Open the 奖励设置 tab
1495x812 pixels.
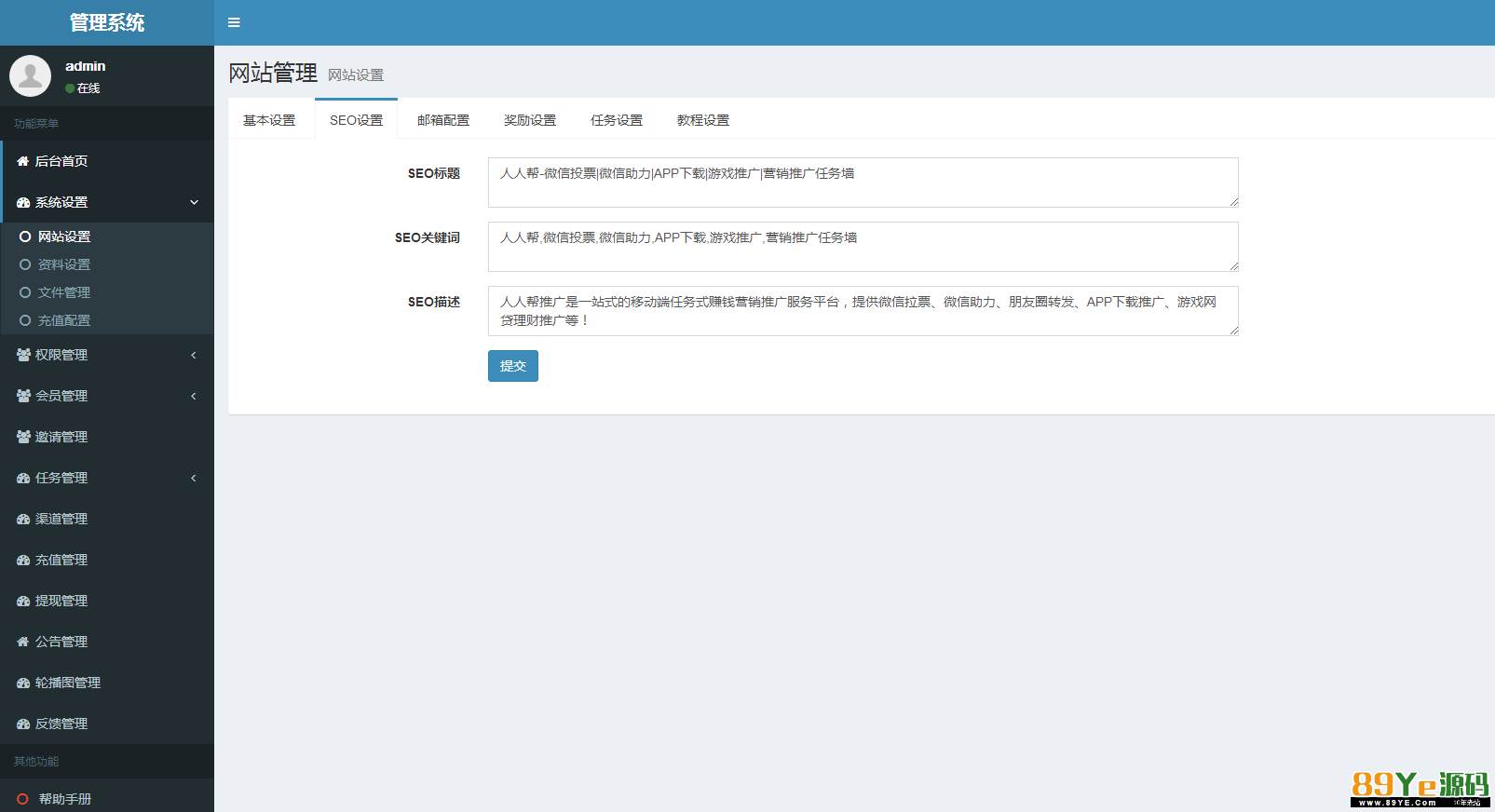click(530, 120)
